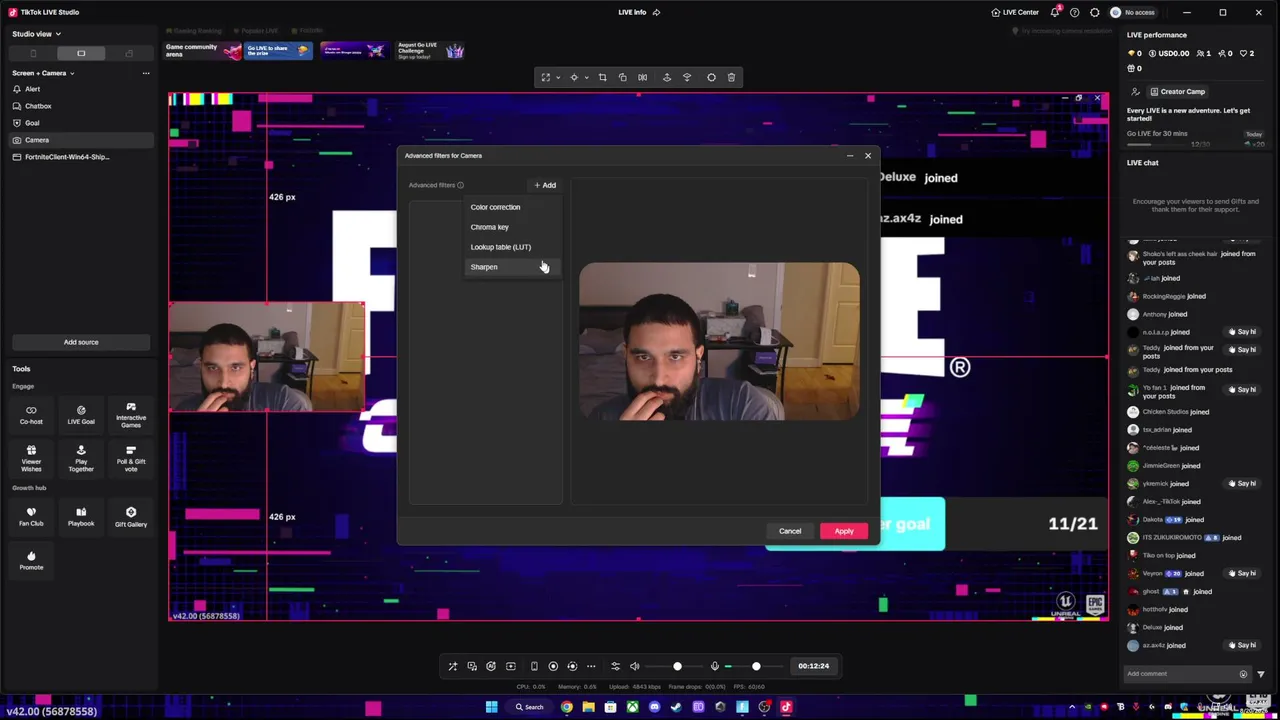The height and width of the screenshot is (720, 1280).
Task: Choose Sharpen filter
Action: pyautogui.click(x=512, y=267)
